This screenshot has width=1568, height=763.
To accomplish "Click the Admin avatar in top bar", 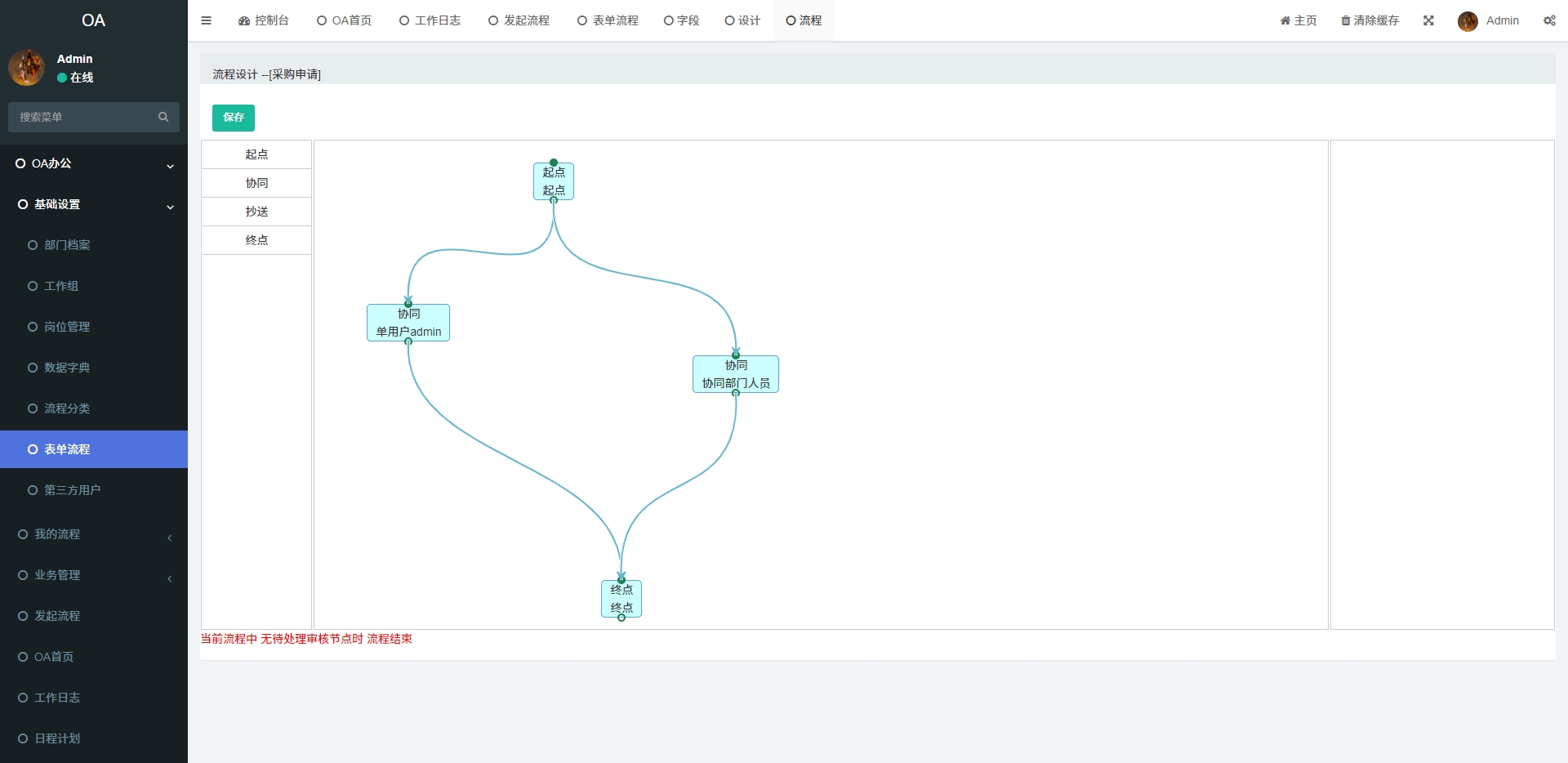I will click(1468, 21).
